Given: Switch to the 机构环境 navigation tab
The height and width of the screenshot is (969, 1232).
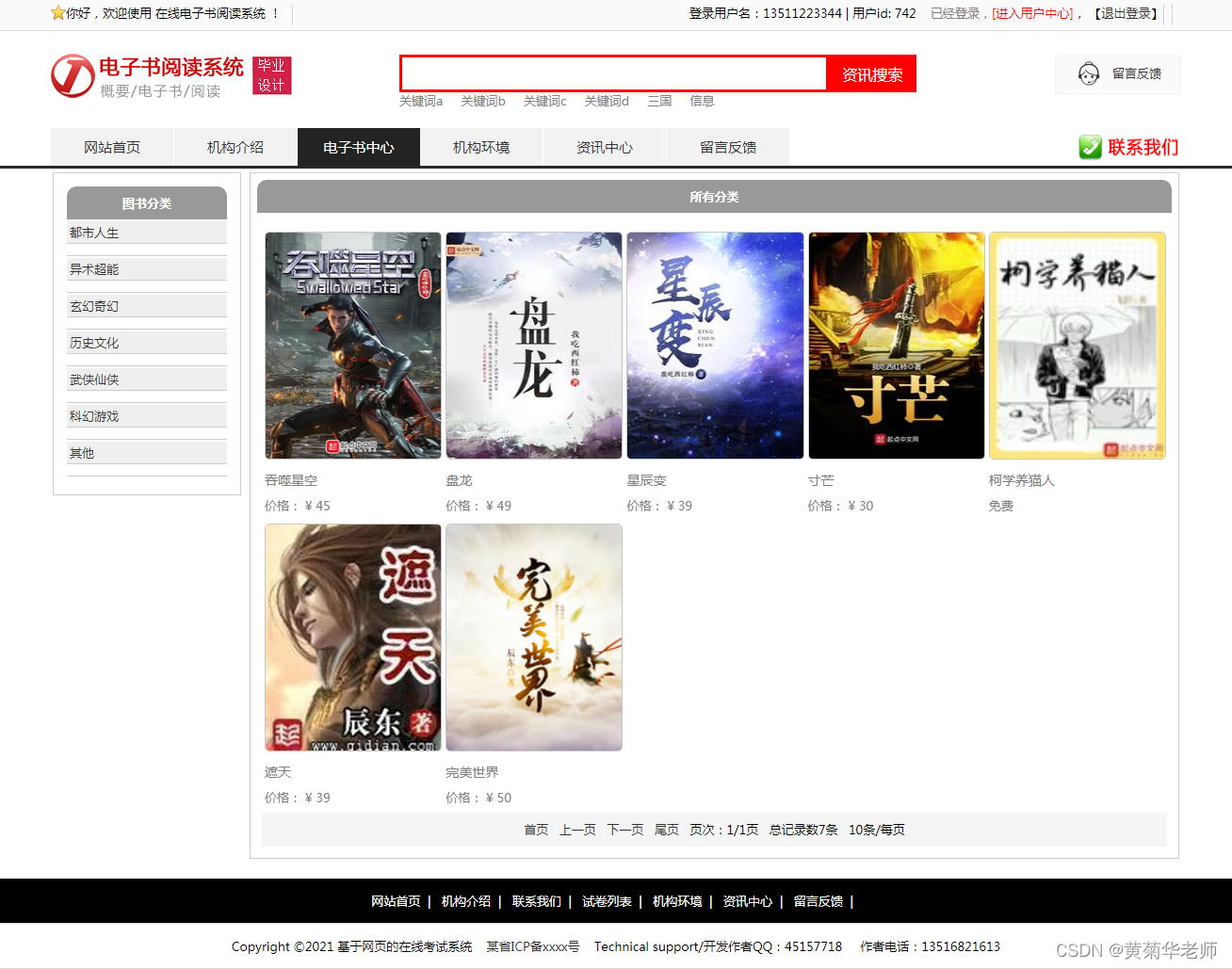Looking at the screenshot, I should pyautogui.click(x=481, y=148).
